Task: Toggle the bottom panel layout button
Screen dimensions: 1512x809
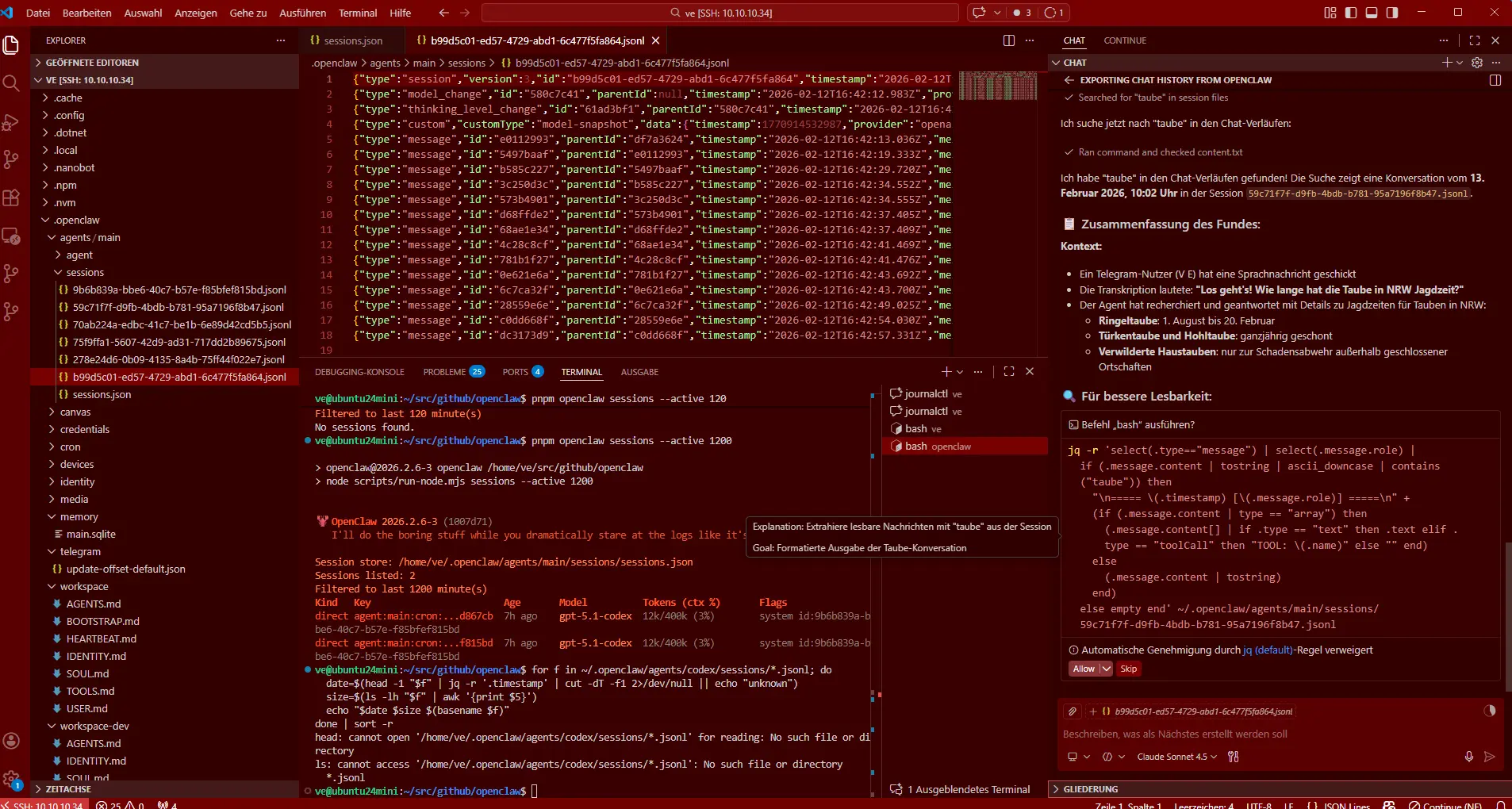Action: point(1372,13)
